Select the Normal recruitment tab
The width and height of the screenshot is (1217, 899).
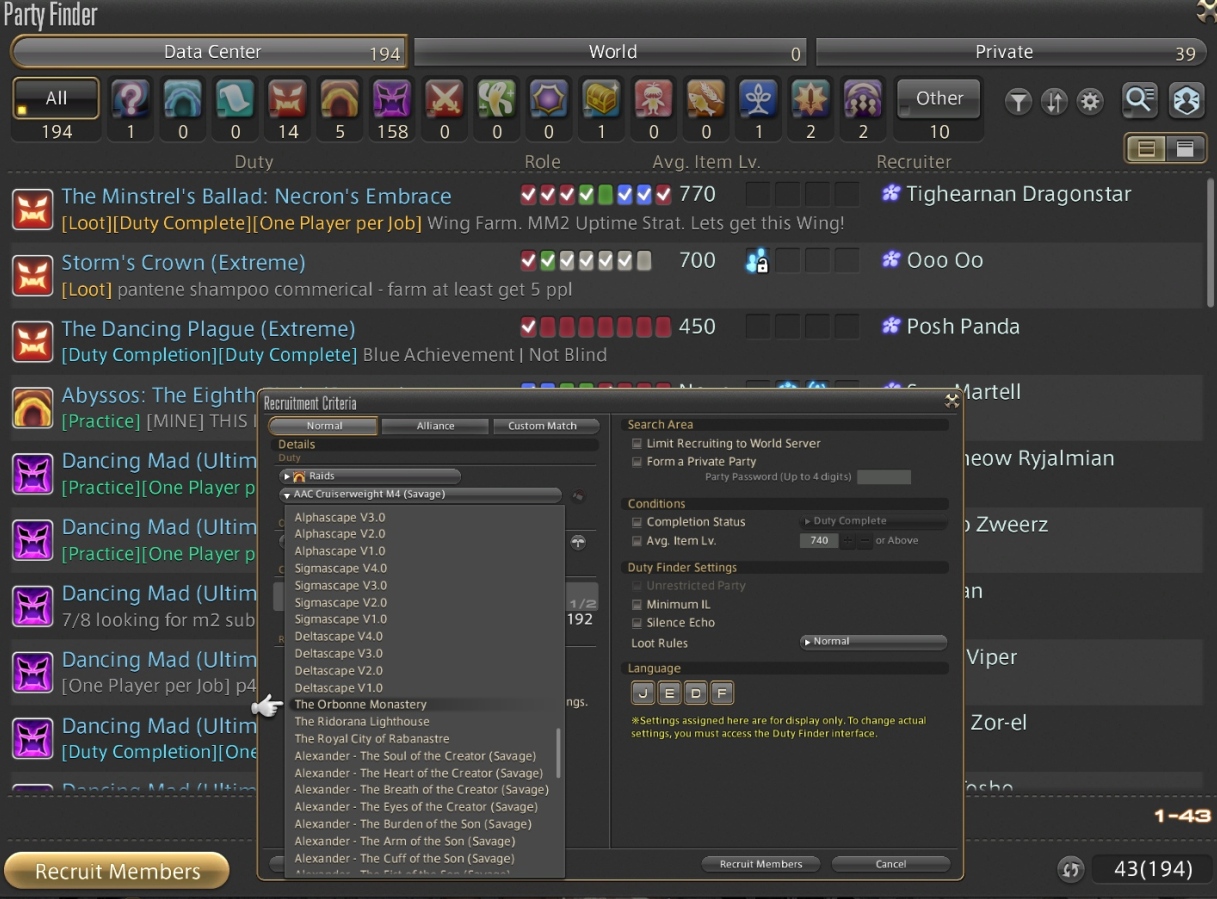324,426
